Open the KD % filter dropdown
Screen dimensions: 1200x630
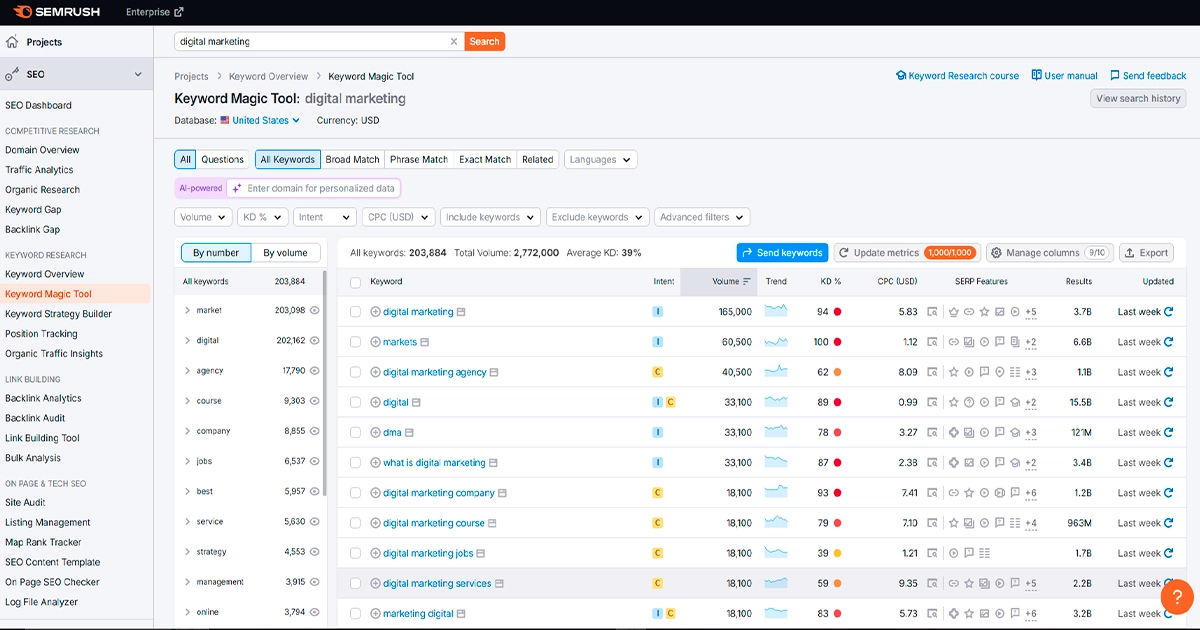(x=262, y=217)
